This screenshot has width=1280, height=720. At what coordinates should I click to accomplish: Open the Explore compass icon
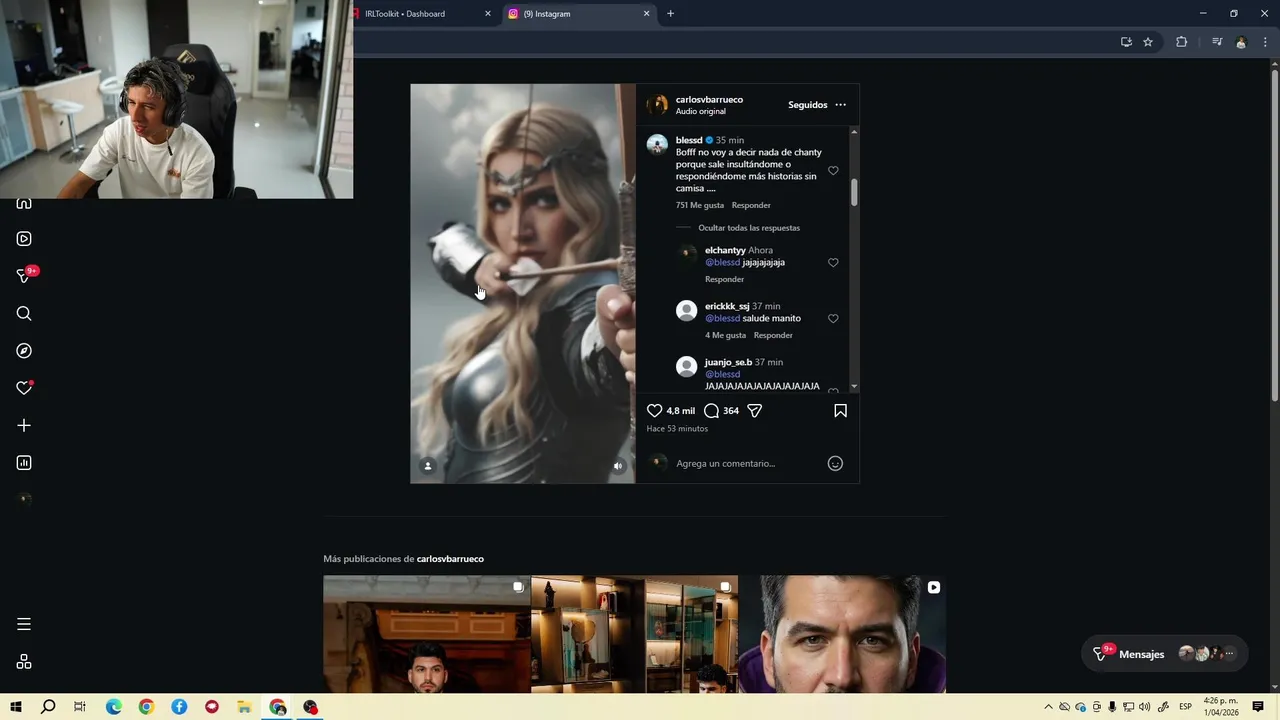tap(24, 351)
